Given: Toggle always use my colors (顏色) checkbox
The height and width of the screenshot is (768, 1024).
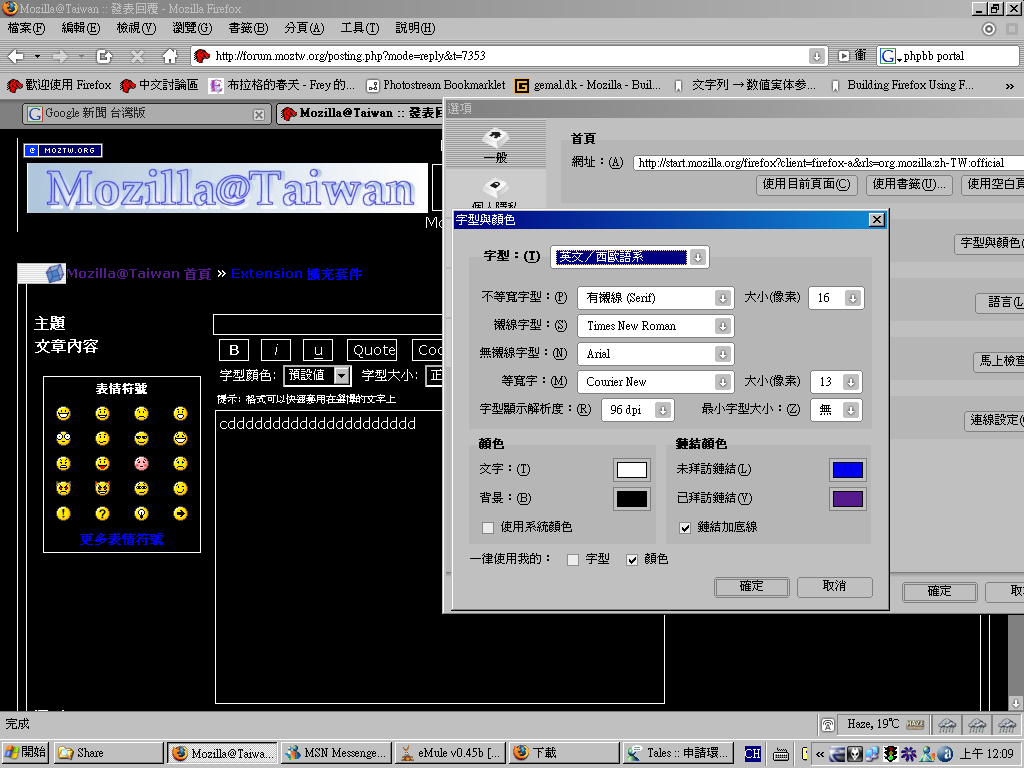Looking at the screenshot, I should click(x=632, y=560).
